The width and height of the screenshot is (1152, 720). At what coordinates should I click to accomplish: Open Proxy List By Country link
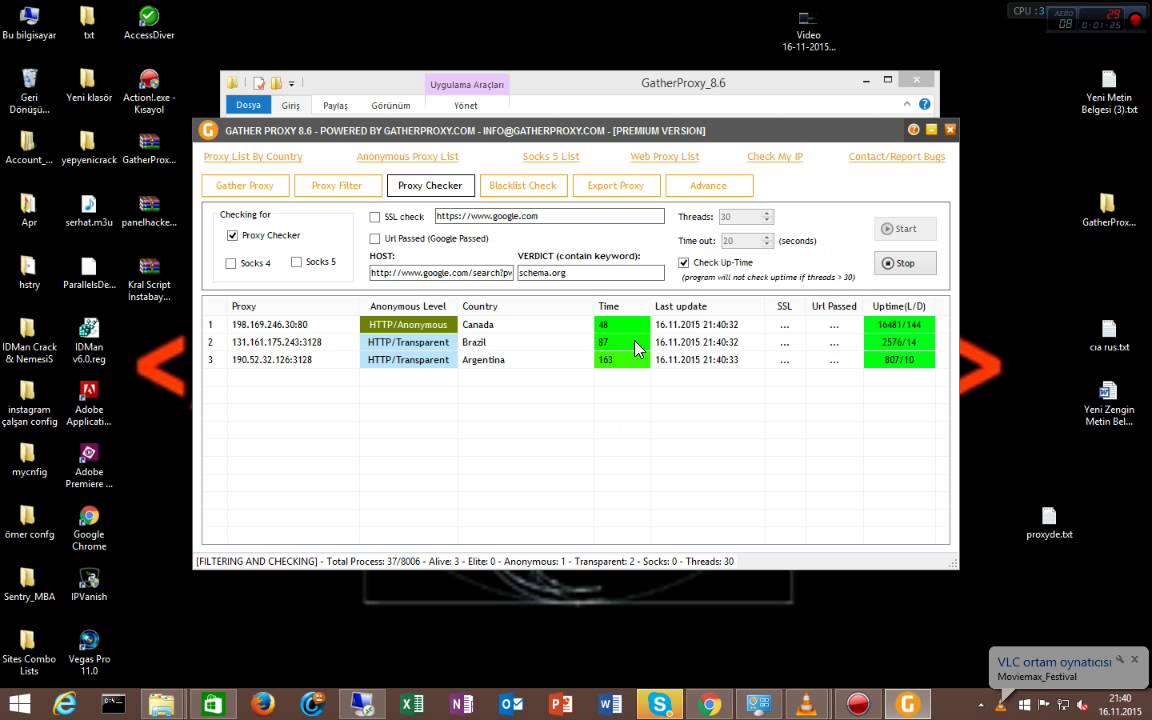click(253, 156)
